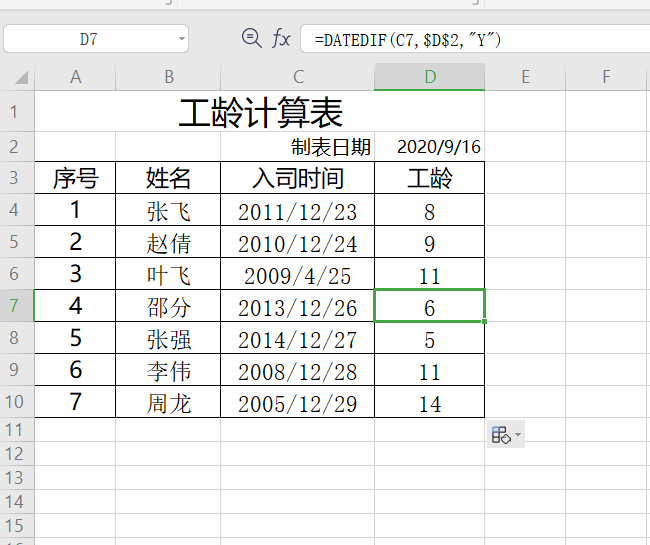Select column F header

[x=606, y=77]
